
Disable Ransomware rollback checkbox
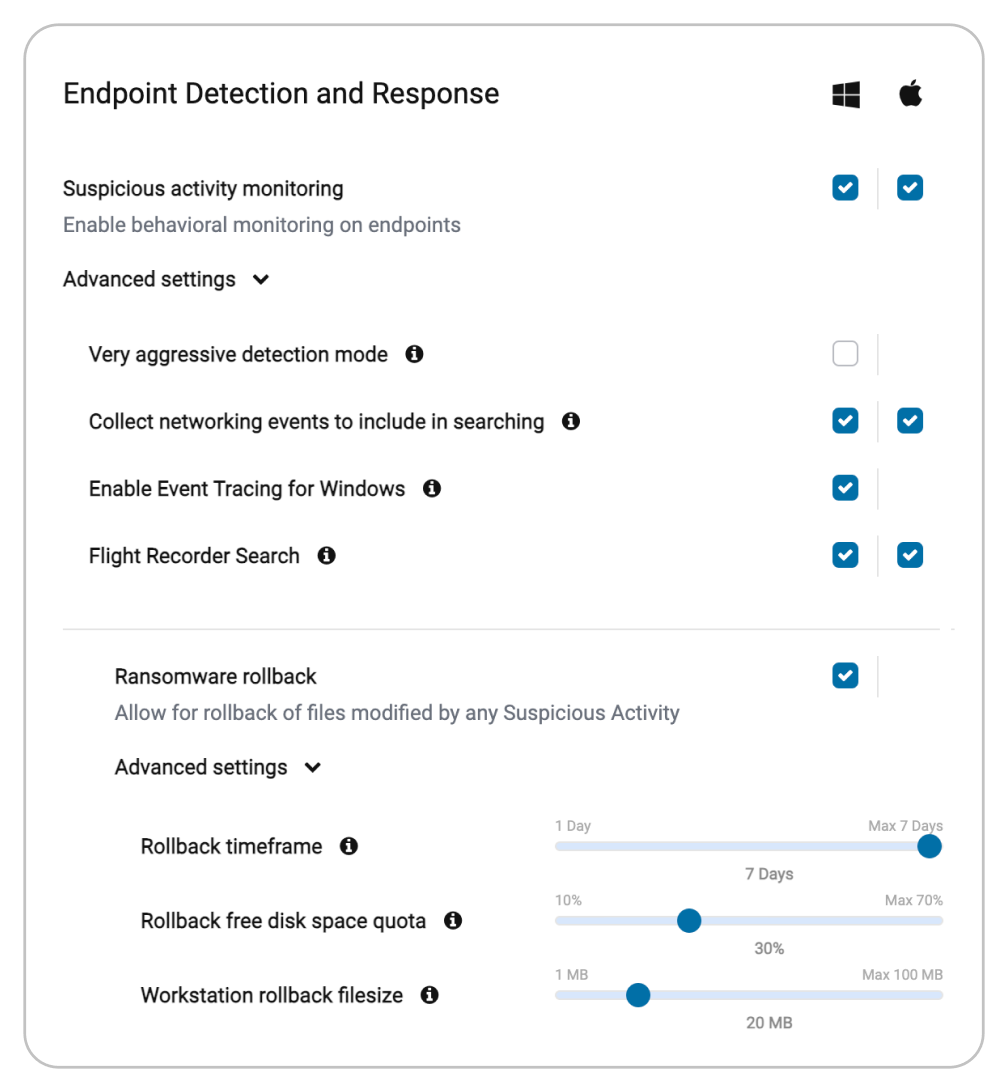pos(845,676)
